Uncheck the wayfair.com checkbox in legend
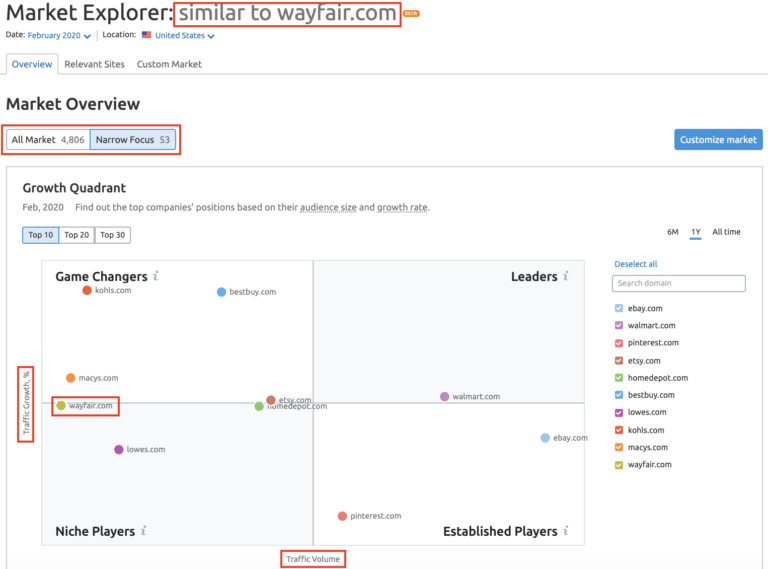This screenshot has width=768, height=569. point(619,465)
